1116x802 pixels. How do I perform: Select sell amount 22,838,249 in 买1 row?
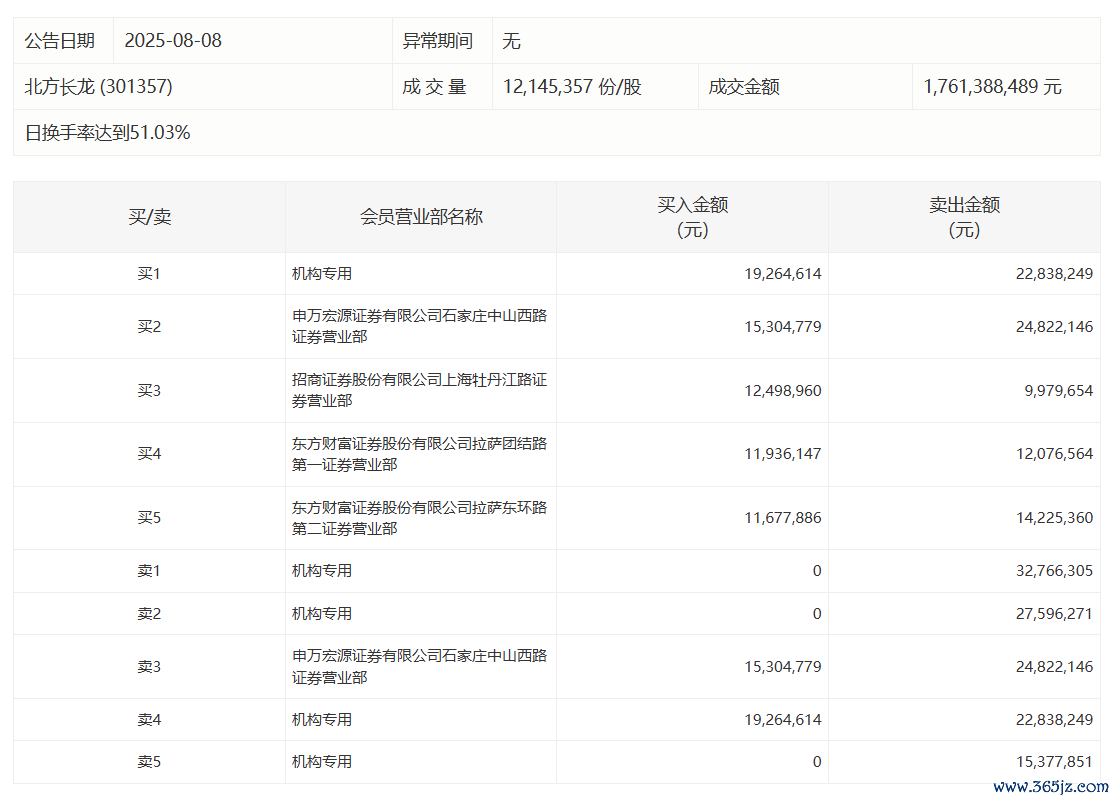click(1054, 273)
